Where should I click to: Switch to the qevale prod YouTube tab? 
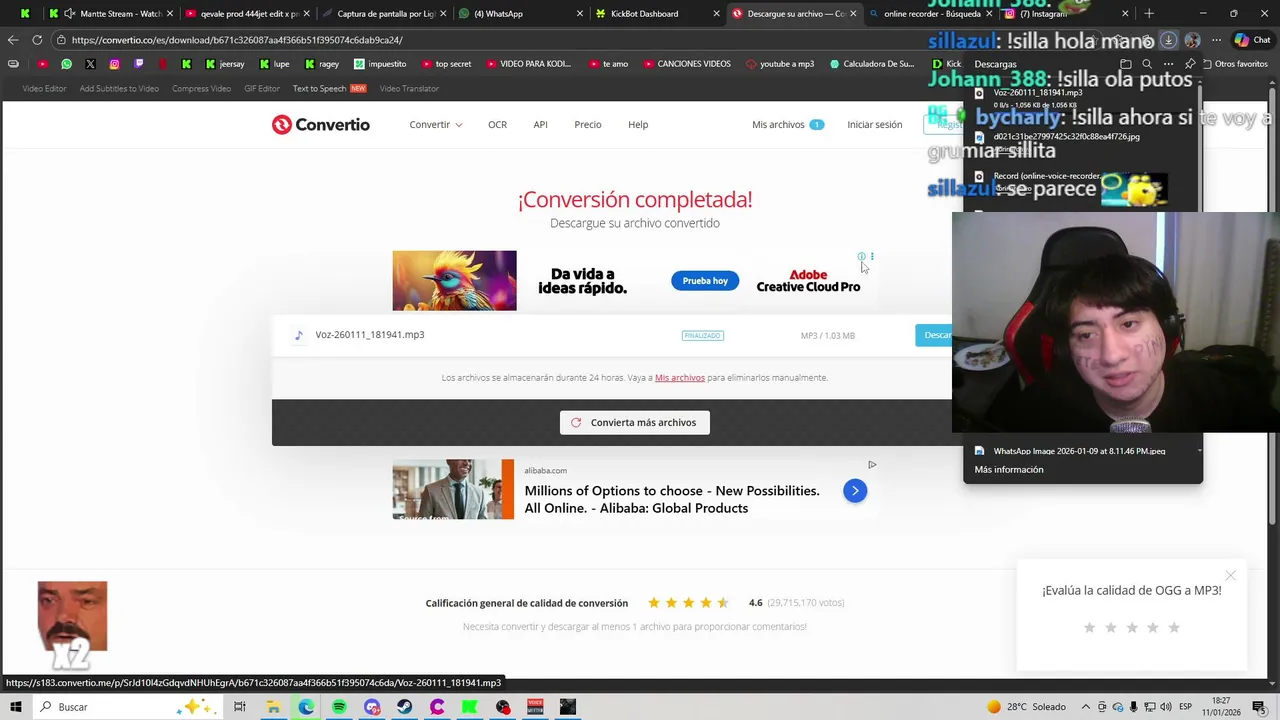(248, 14)
